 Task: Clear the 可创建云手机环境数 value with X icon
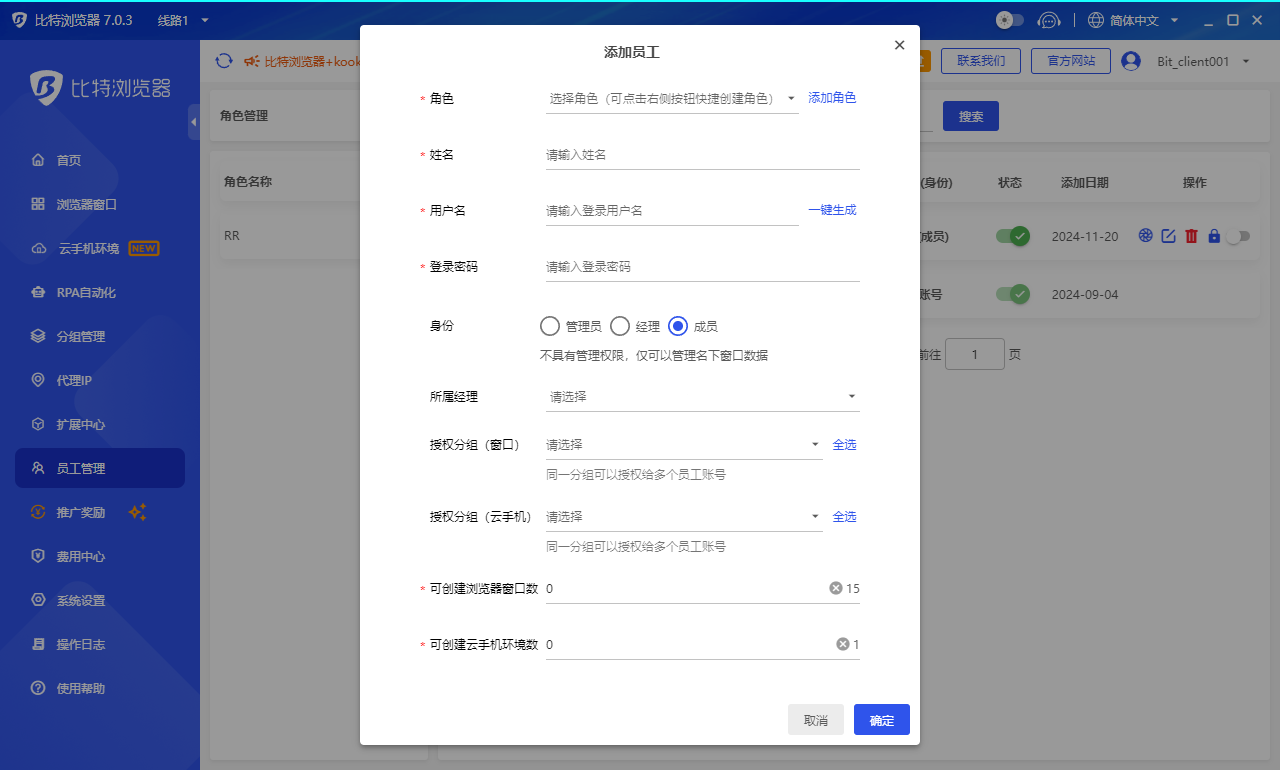click(843, 645)
